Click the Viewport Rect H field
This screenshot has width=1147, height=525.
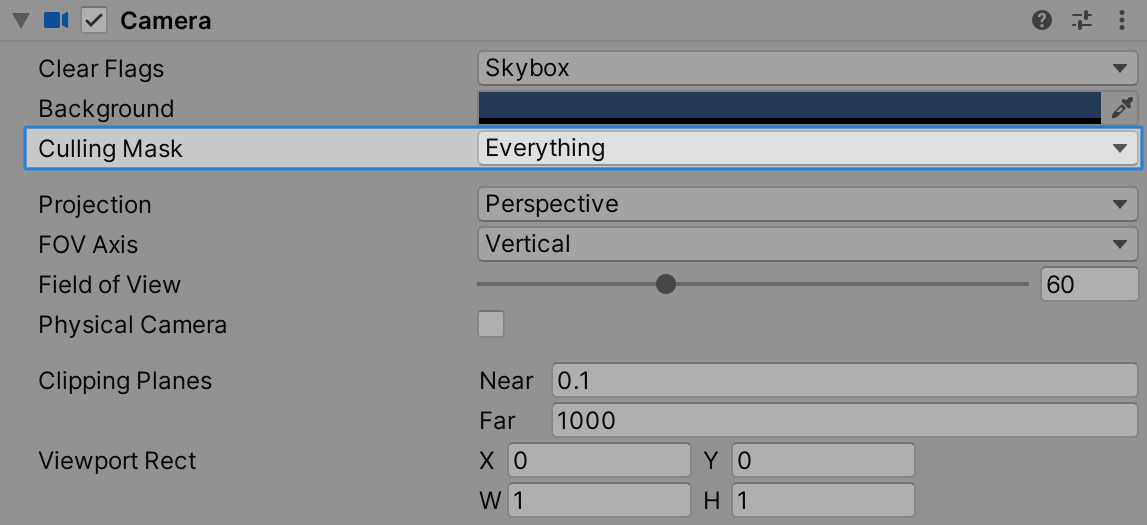click(822, 500)
